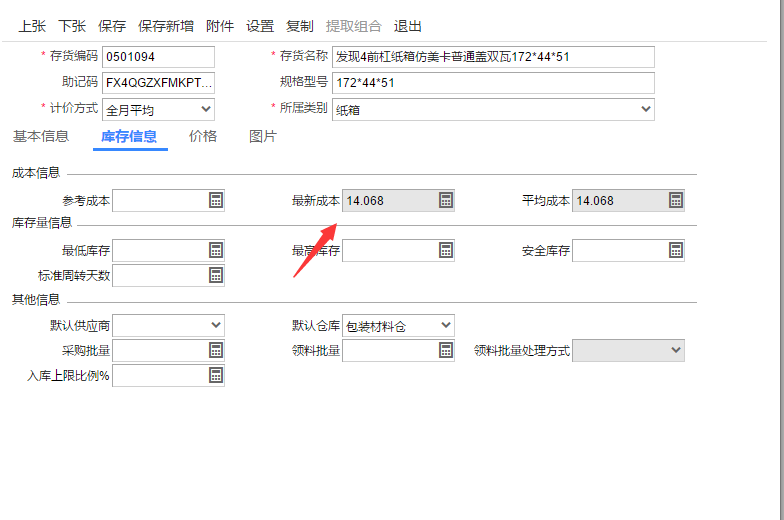Open calculator for 最高库存 field

click(x=446, y=250)
